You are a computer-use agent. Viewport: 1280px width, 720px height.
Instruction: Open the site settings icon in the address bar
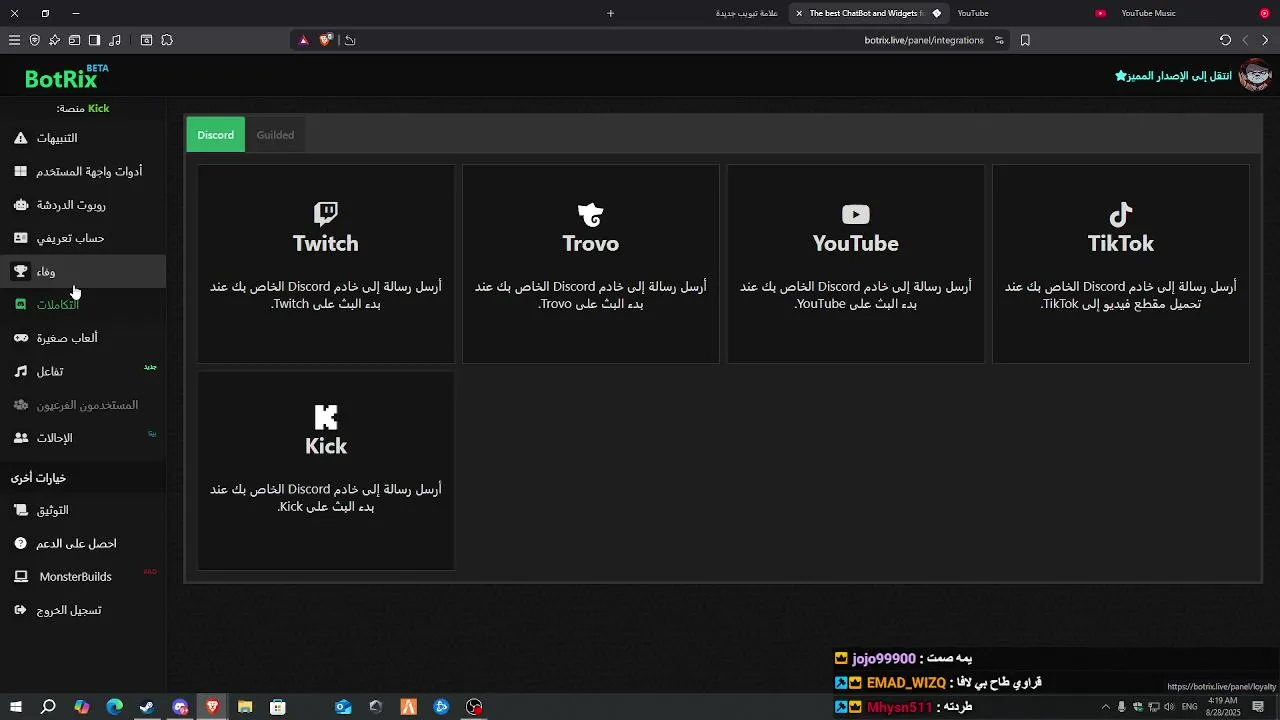click(999, 40)
